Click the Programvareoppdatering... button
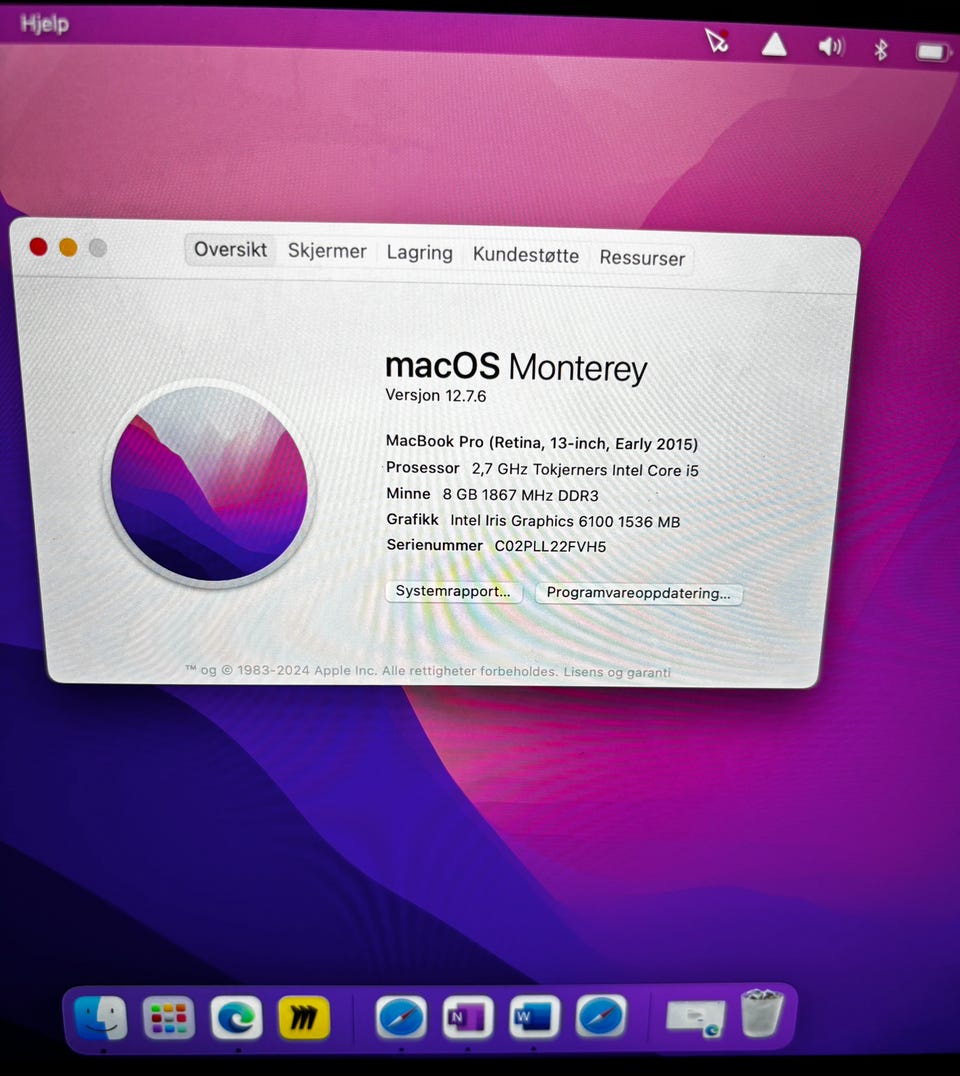Image resolution: width=960 pixels, height=1076 pixels. pos(638,593)
